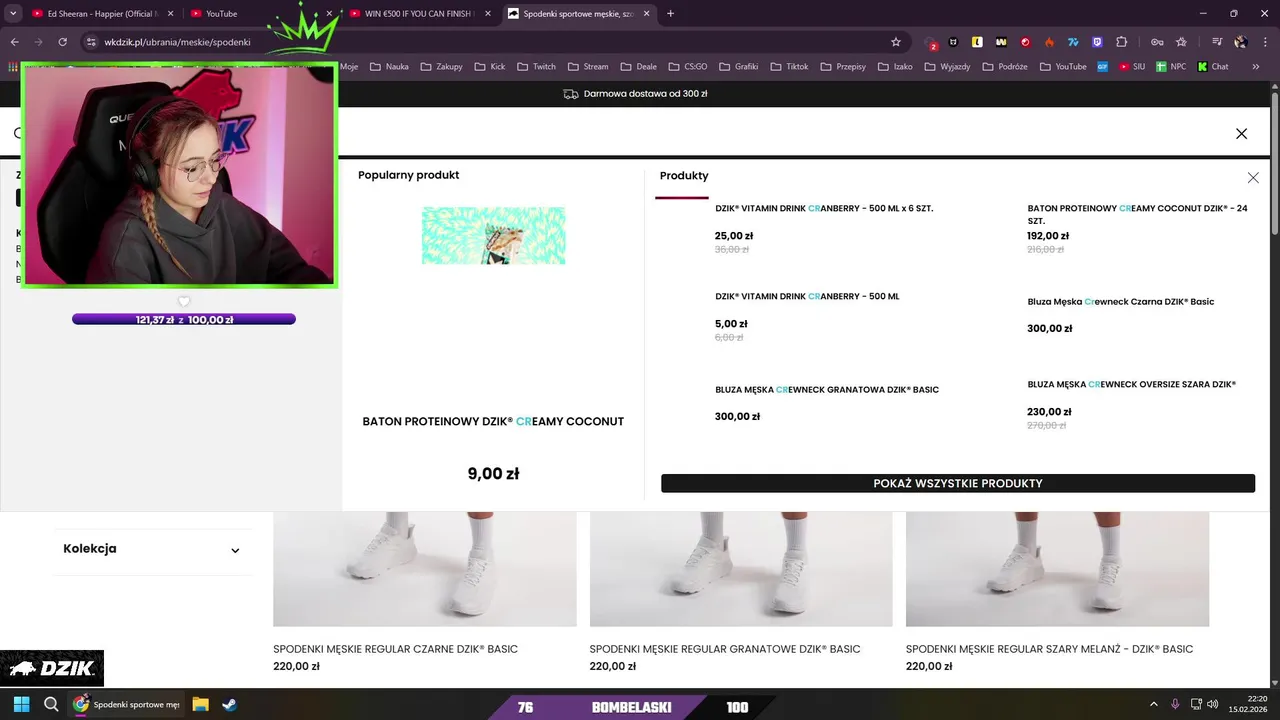1280x720 pixels.
Task: Open the yellow W extension icon
Action: 1001,42
